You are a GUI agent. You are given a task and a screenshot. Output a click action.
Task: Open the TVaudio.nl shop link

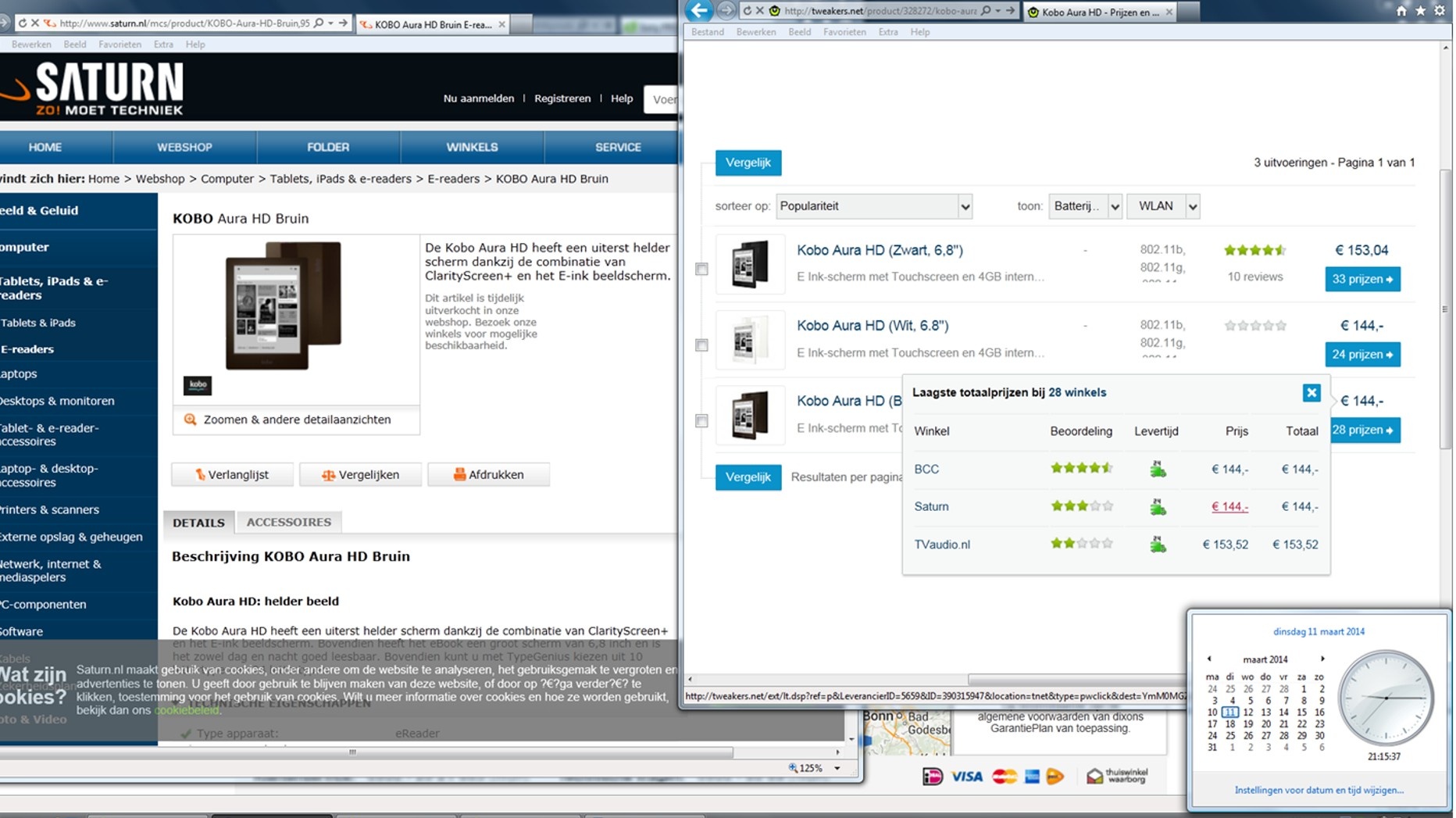942,545
